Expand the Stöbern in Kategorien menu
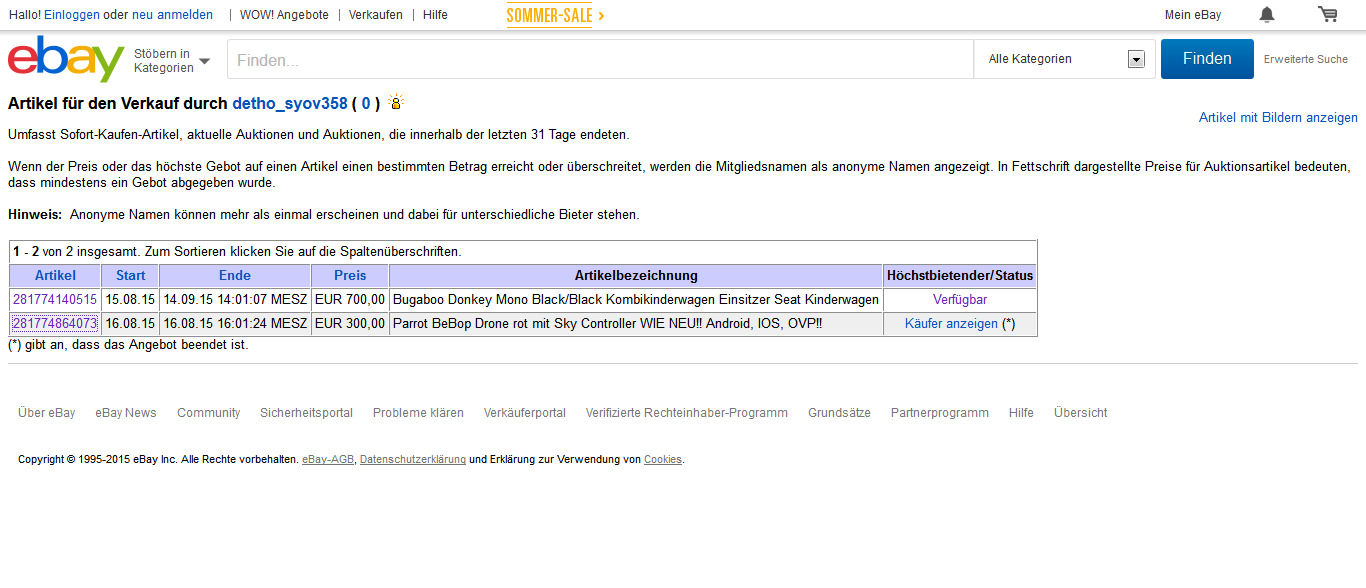 (172, 60)
